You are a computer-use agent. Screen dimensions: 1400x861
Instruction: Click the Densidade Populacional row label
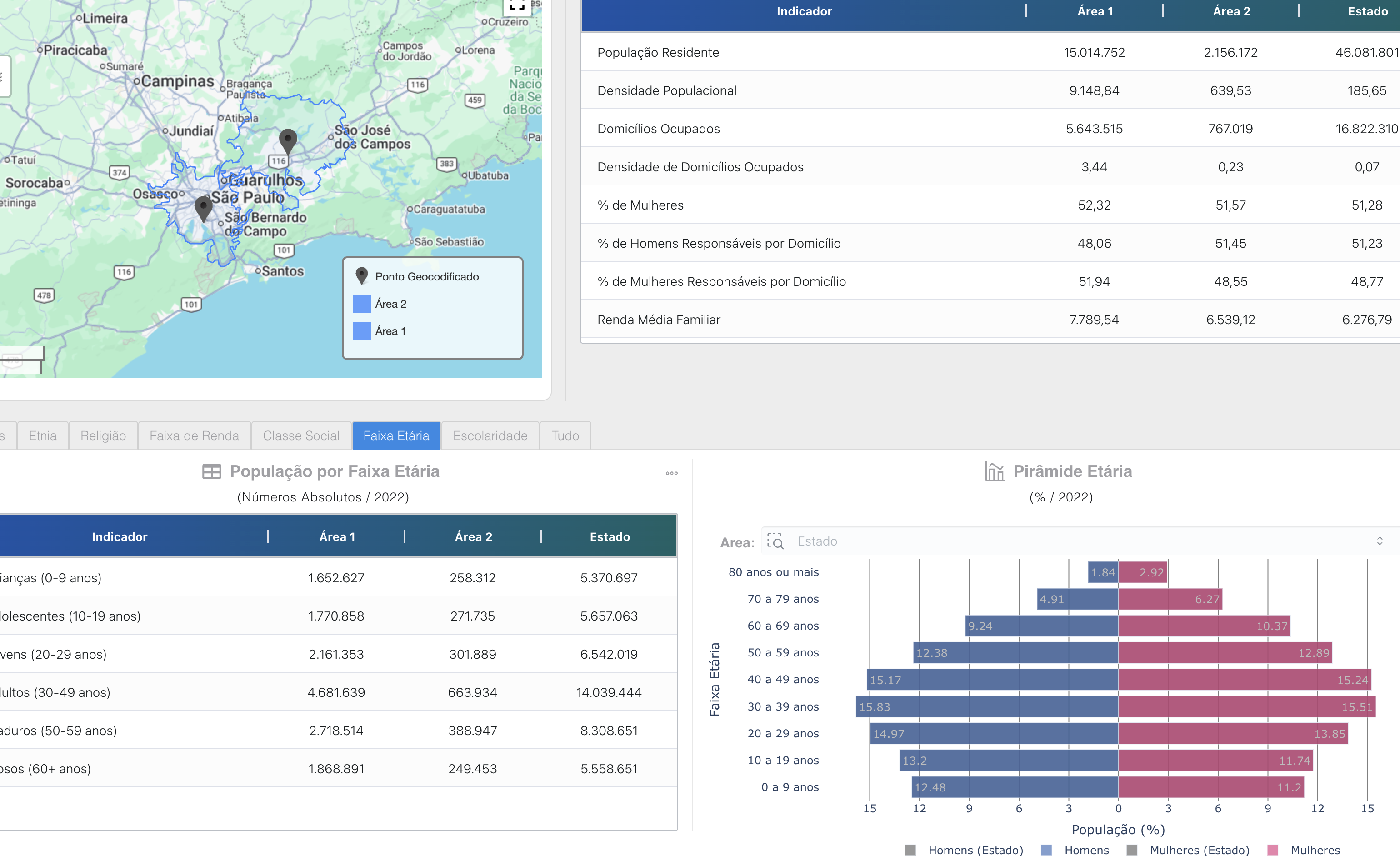pos(667,90)
